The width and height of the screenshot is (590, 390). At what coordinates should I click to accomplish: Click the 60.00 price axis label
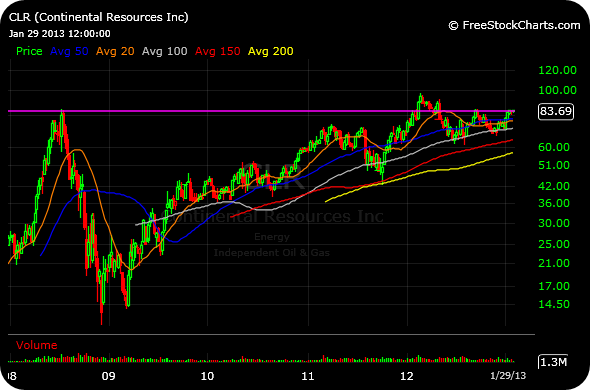tap(554, 147)
